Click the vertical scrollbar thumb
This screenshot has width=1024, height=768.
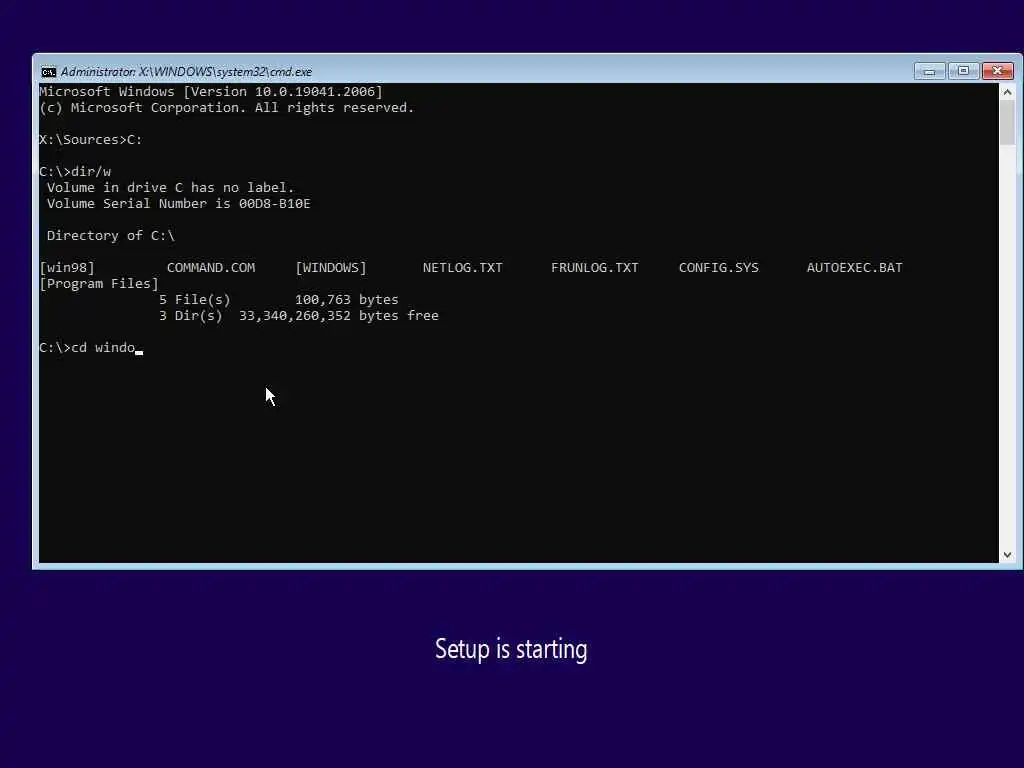pyautogui.click(x=1007, y=123)
